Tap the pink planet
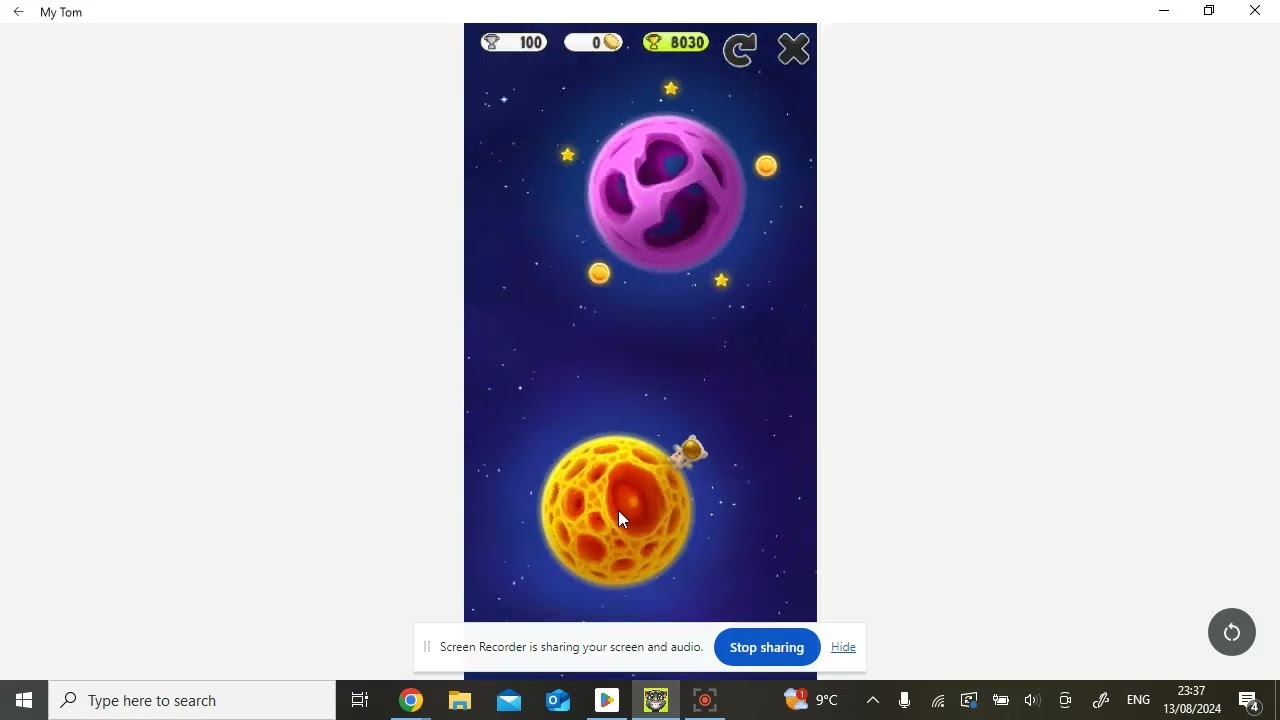Screen dimensions: 1280x720 pos(666,193)
